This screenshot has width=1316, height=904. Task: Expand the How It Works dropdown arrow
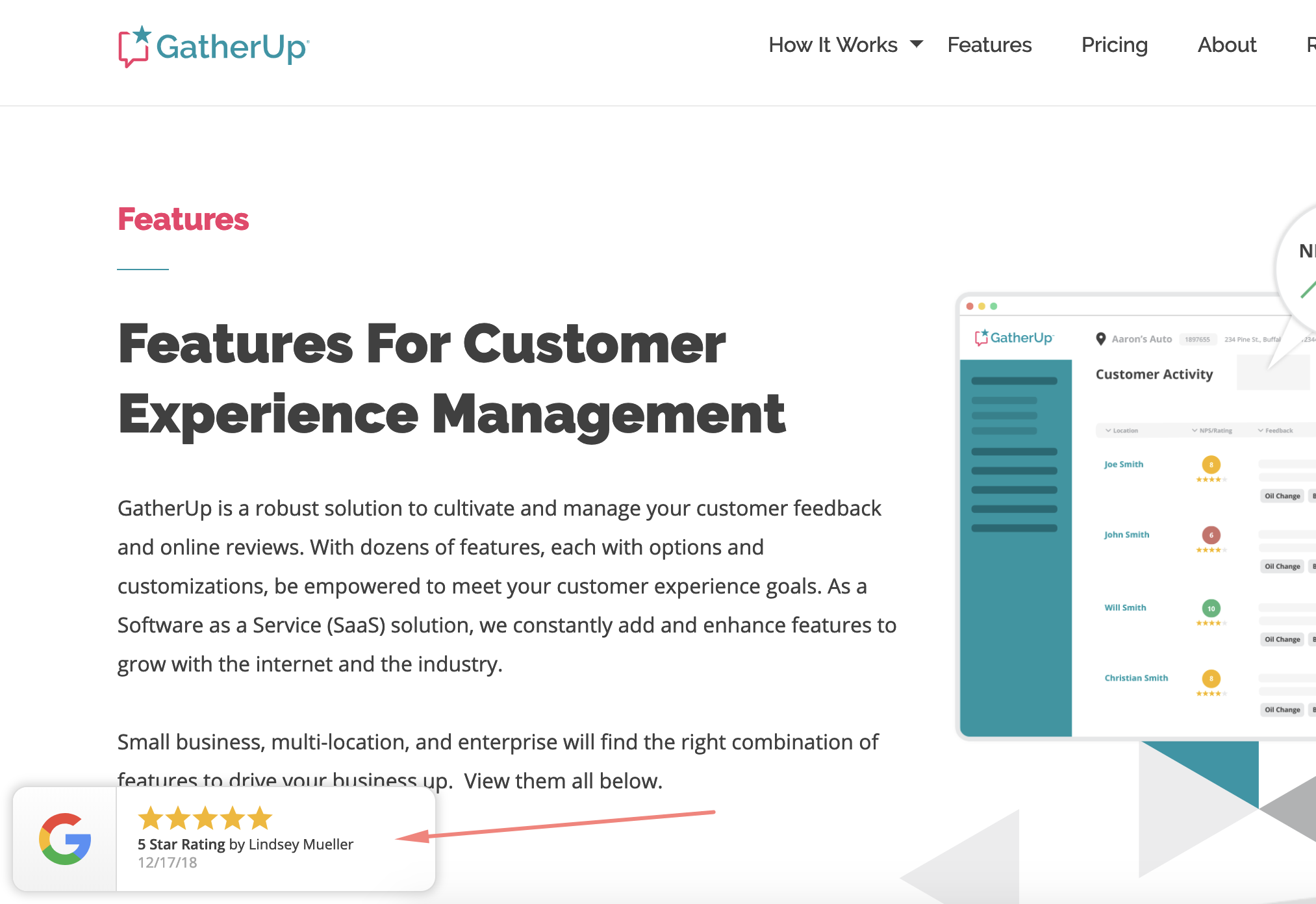tap(917, 44)
